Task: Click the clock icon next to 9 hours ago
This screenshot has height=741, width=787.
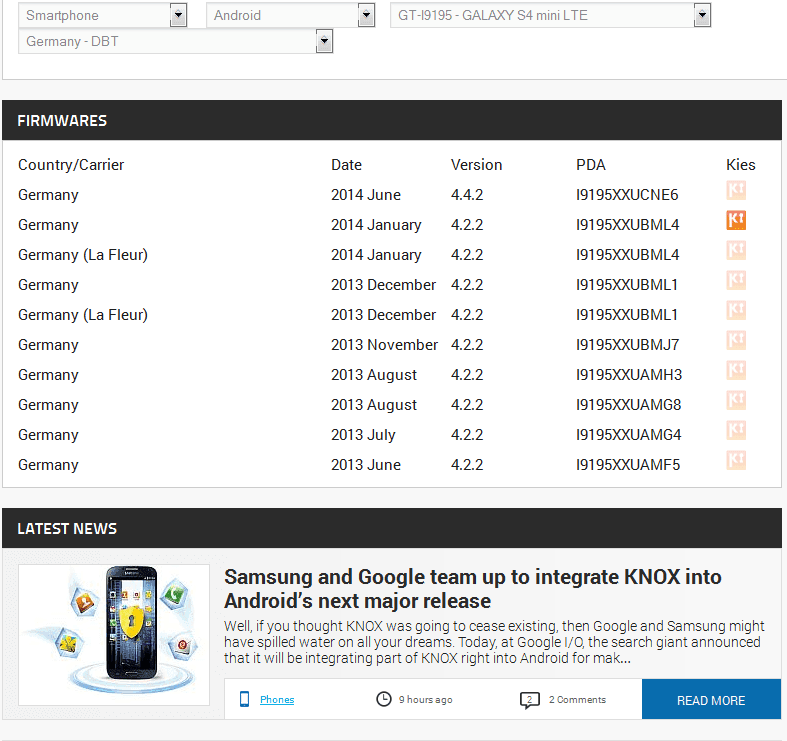Action: pyautogui.click(x=383, y=699)
